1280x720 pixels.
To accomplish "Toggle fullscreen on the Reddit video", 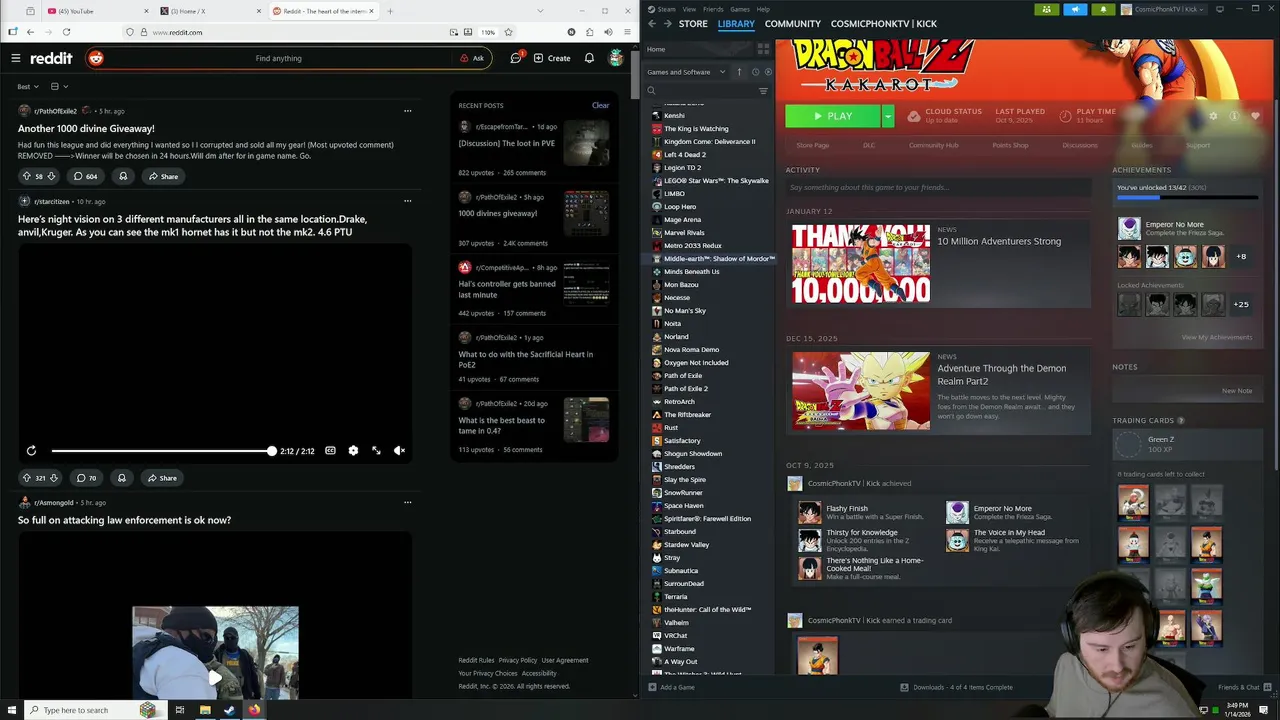I will [x=376, y=451].
